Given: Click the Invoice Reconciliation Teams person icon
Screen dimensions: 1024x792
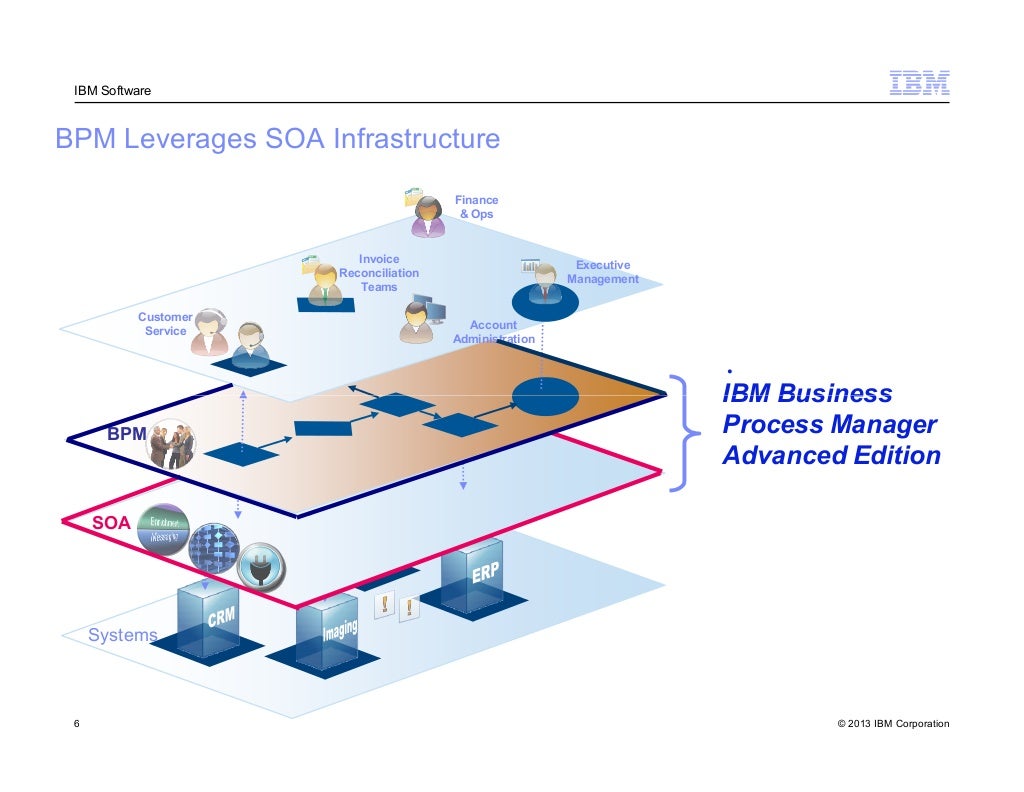Looking at the screenshot, I should tap(325, 285).
